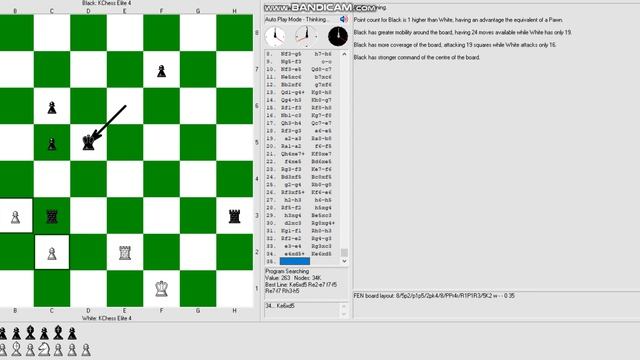Image resolution: width=640 pixels, height=360 pixels.
Task: Select the black rook on c3
Action: click(x=52, y=216)
